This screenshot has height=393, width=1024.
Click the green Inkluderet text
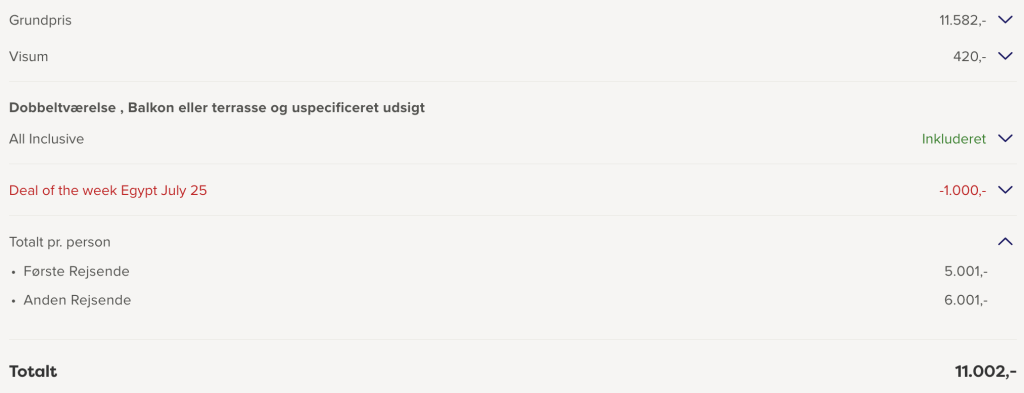click(x=954, y=139)
